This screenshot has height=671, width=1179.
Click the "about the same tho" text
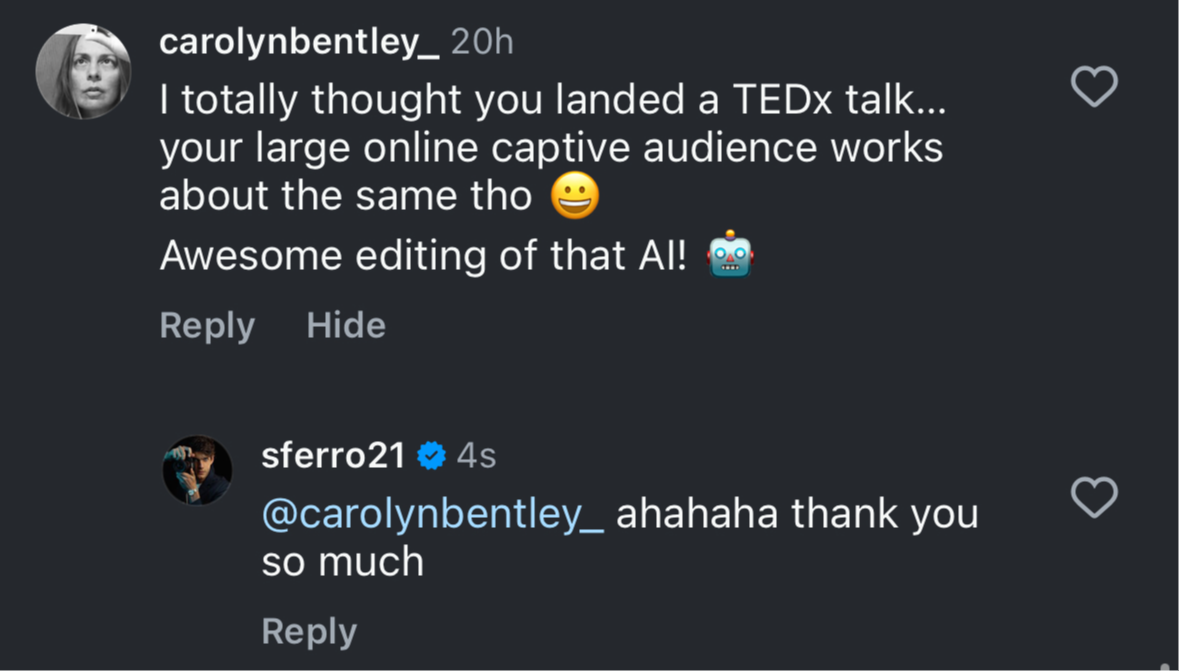346,196
